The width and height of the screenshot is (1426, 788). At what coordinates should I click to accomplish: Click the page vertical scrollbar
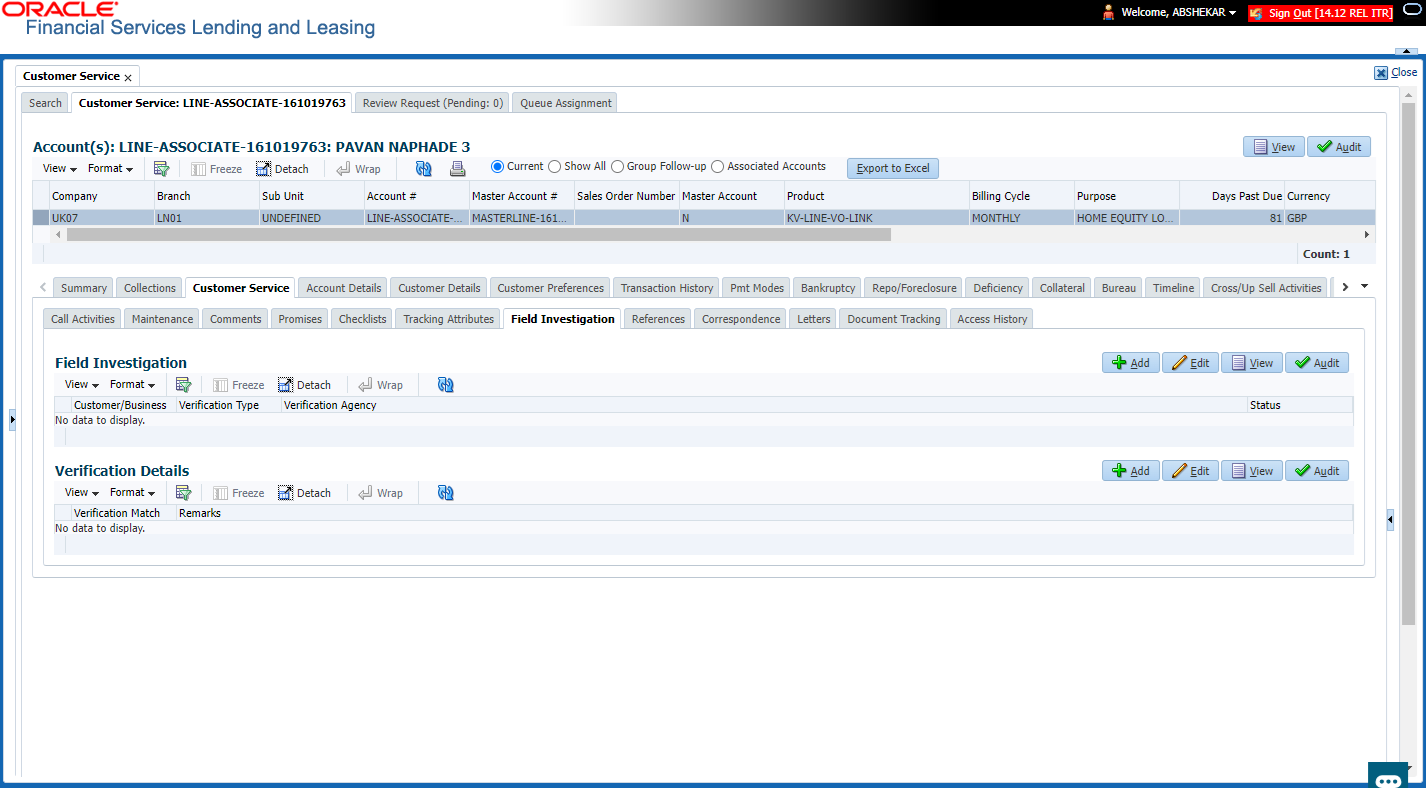(x=1408, y=365)
